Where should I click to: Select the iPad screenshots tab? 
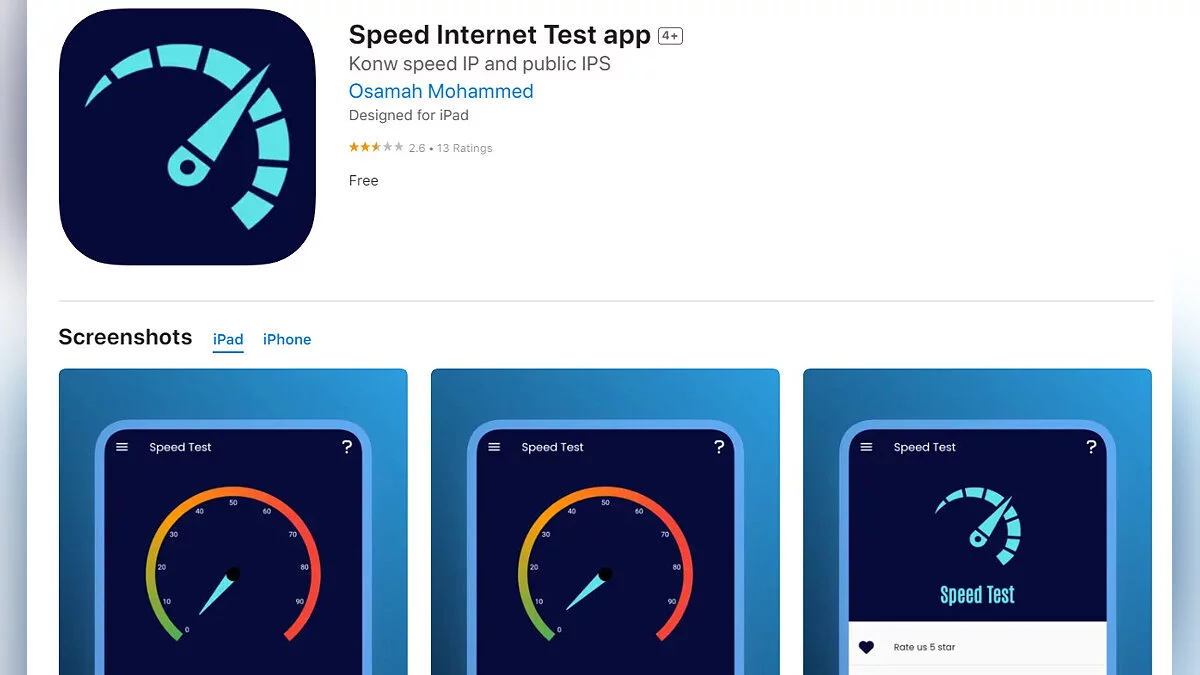228,339
